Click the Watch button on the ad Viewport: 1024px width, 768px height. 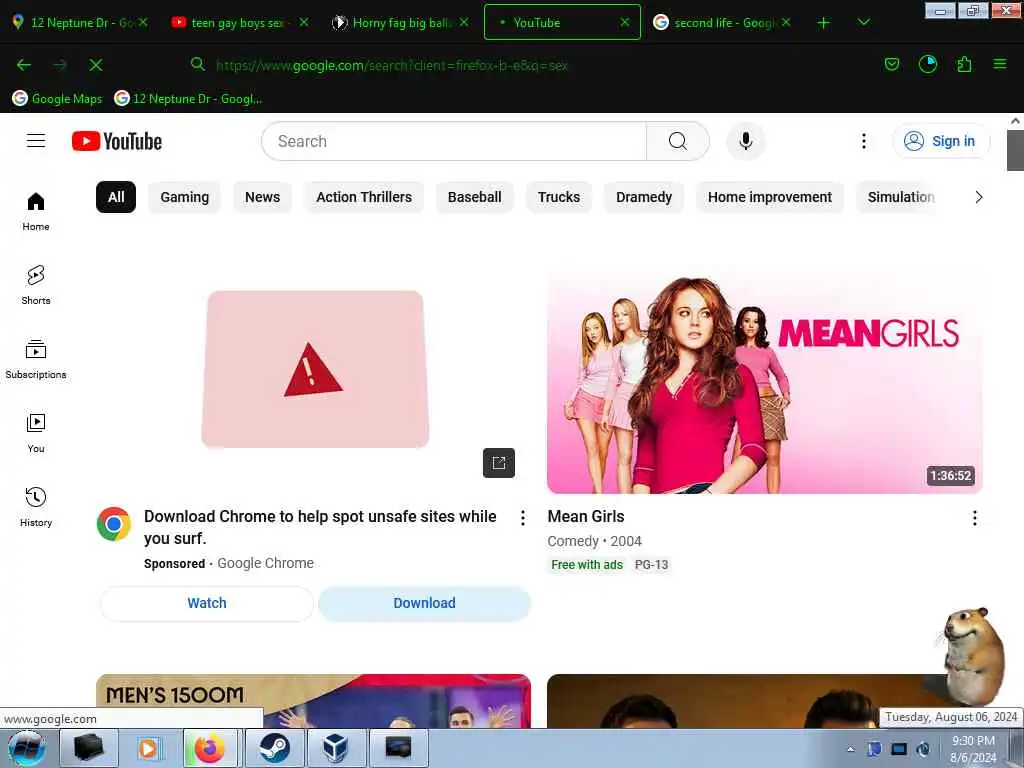(x=206, y=603)
